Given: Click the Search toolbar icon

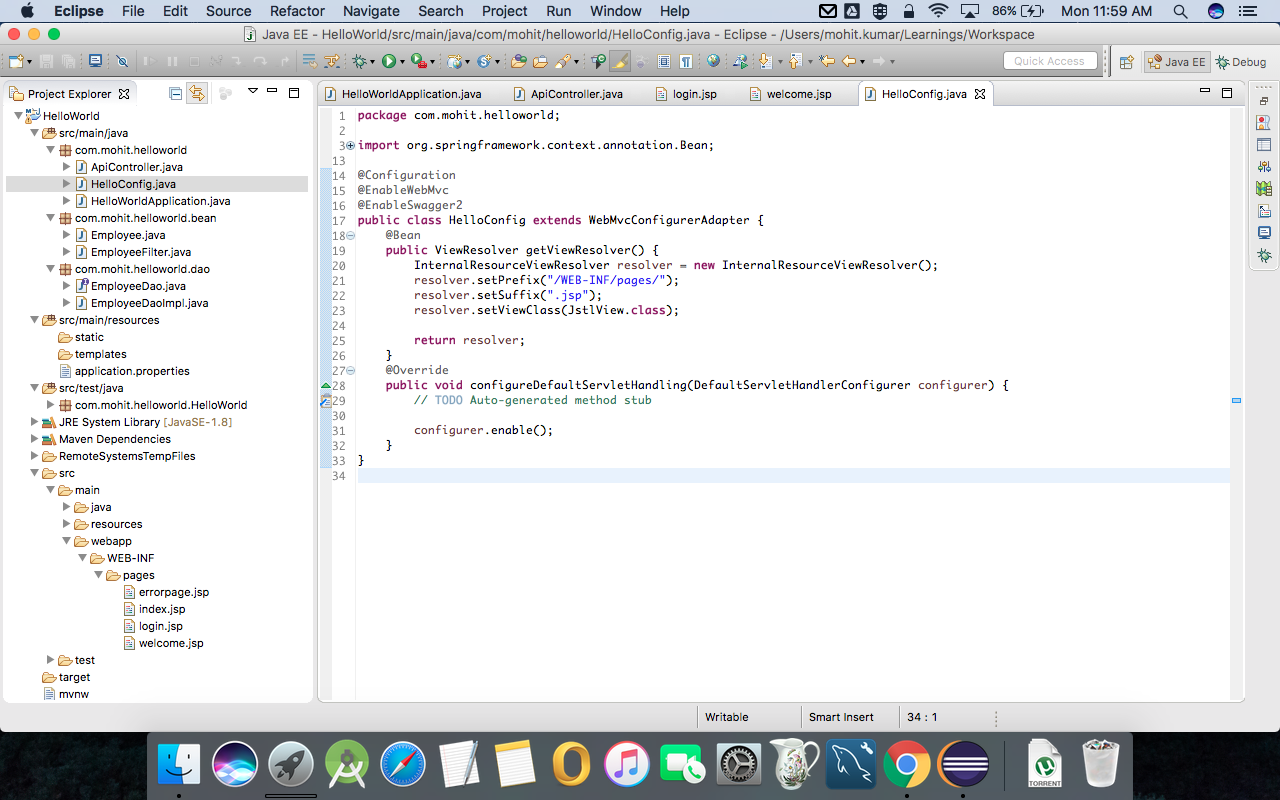Looking at the screenshot, I should pos(565,61).
